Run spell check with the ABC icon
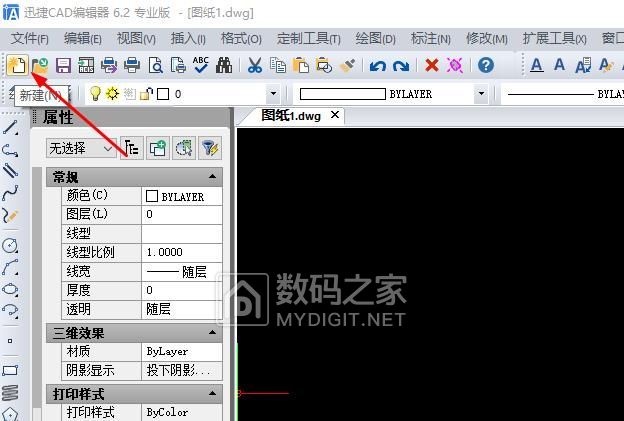 201,65
